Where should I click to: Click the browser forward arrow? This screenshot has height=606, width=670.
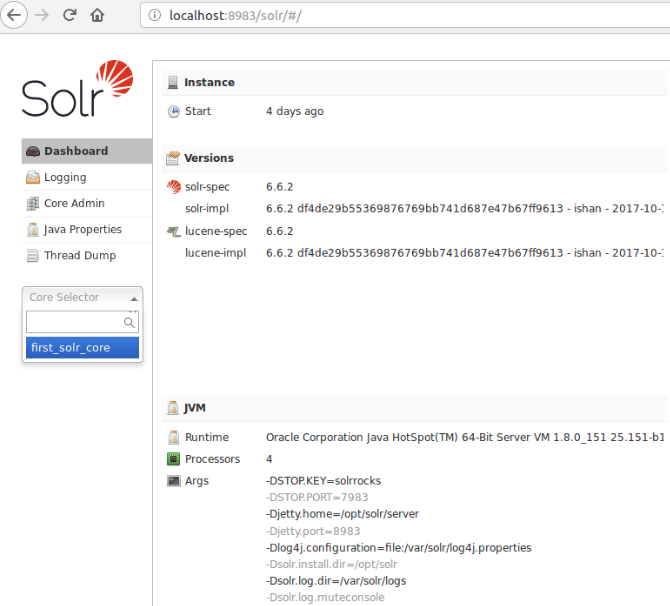(x=41, y=15)
